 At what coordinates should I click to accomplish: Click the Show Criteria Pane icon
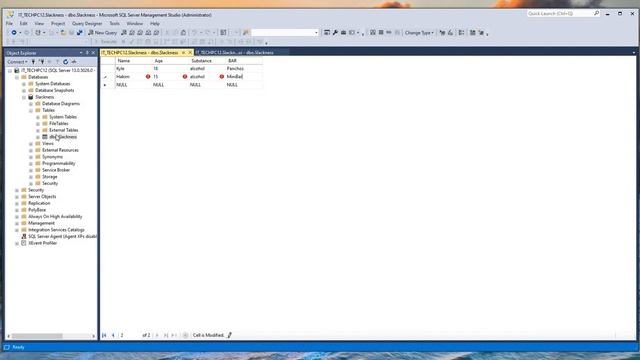(381, 33)
